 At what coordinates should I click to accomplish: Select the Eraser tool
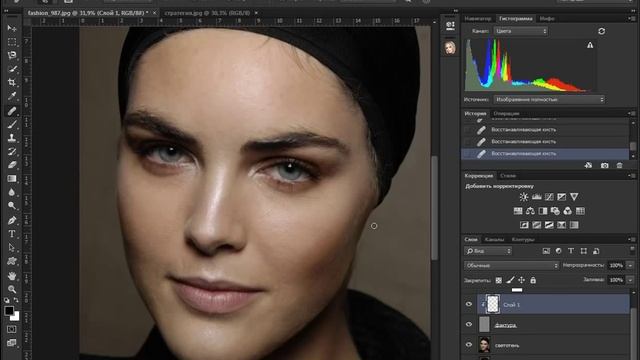tap(12, 165)
